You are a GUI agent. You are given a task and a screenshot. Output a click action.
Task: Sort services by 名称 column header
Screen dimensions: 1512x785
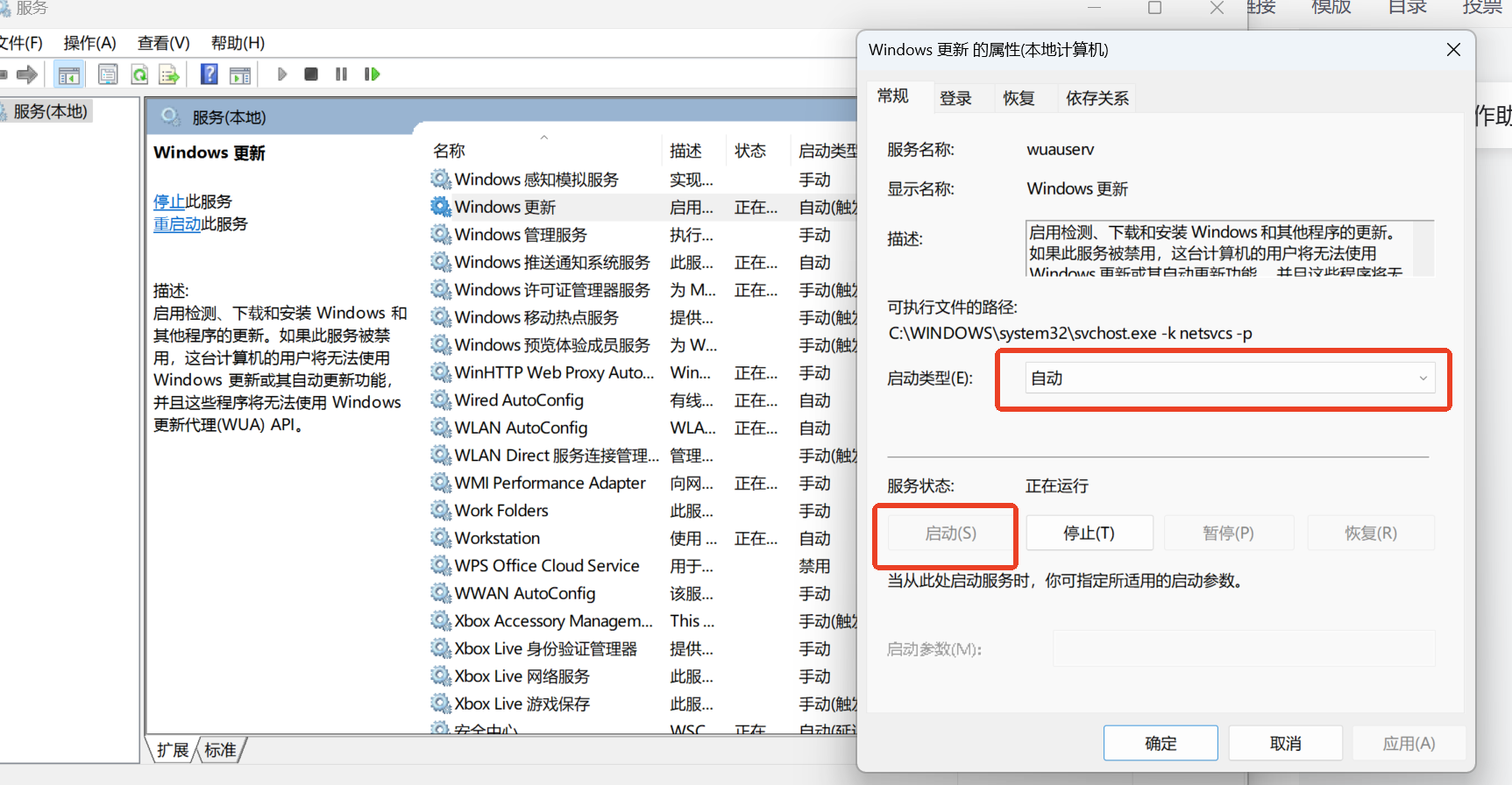point(544,151)
